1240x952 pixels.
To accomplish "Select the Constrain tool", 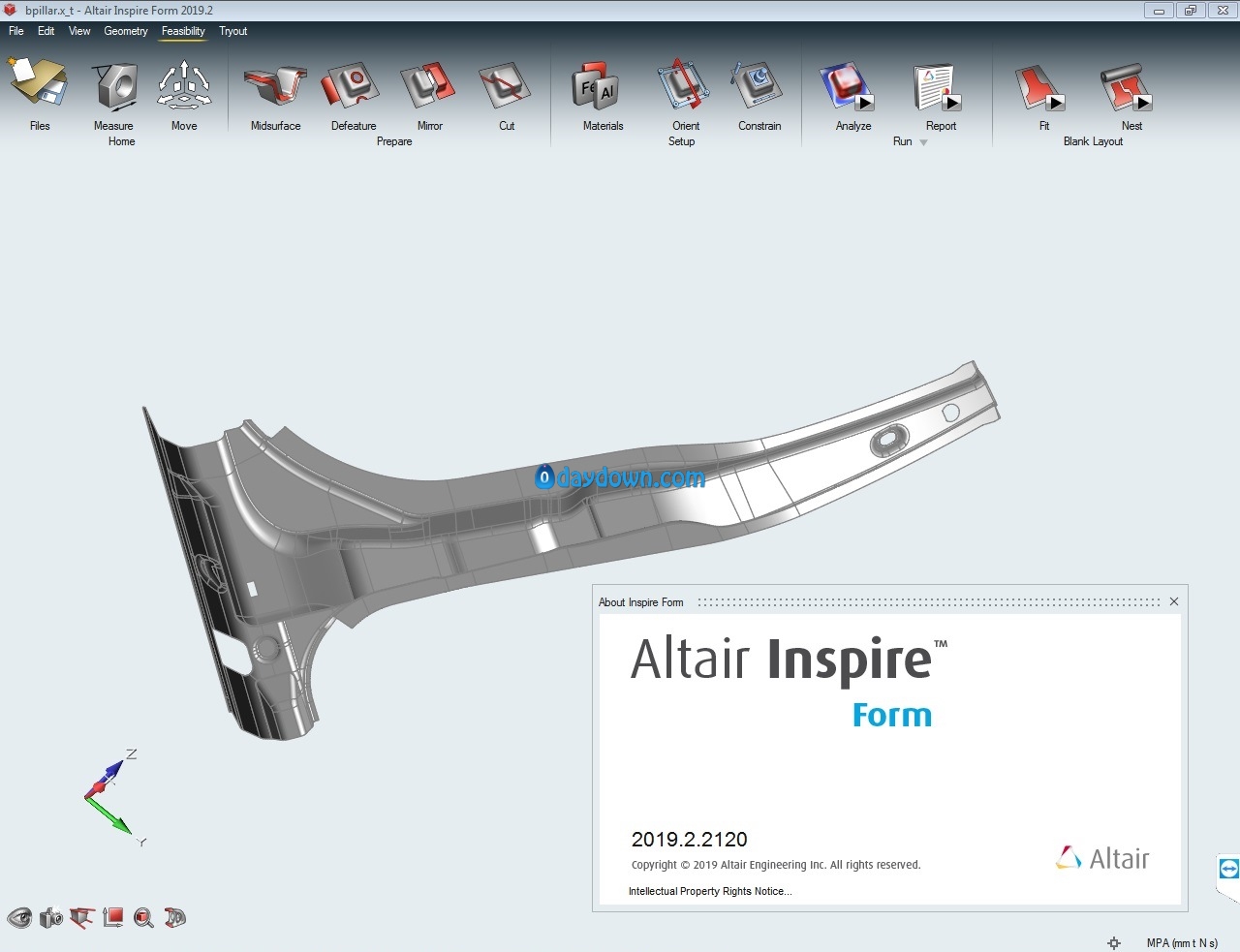I will [x=757, y=85].
